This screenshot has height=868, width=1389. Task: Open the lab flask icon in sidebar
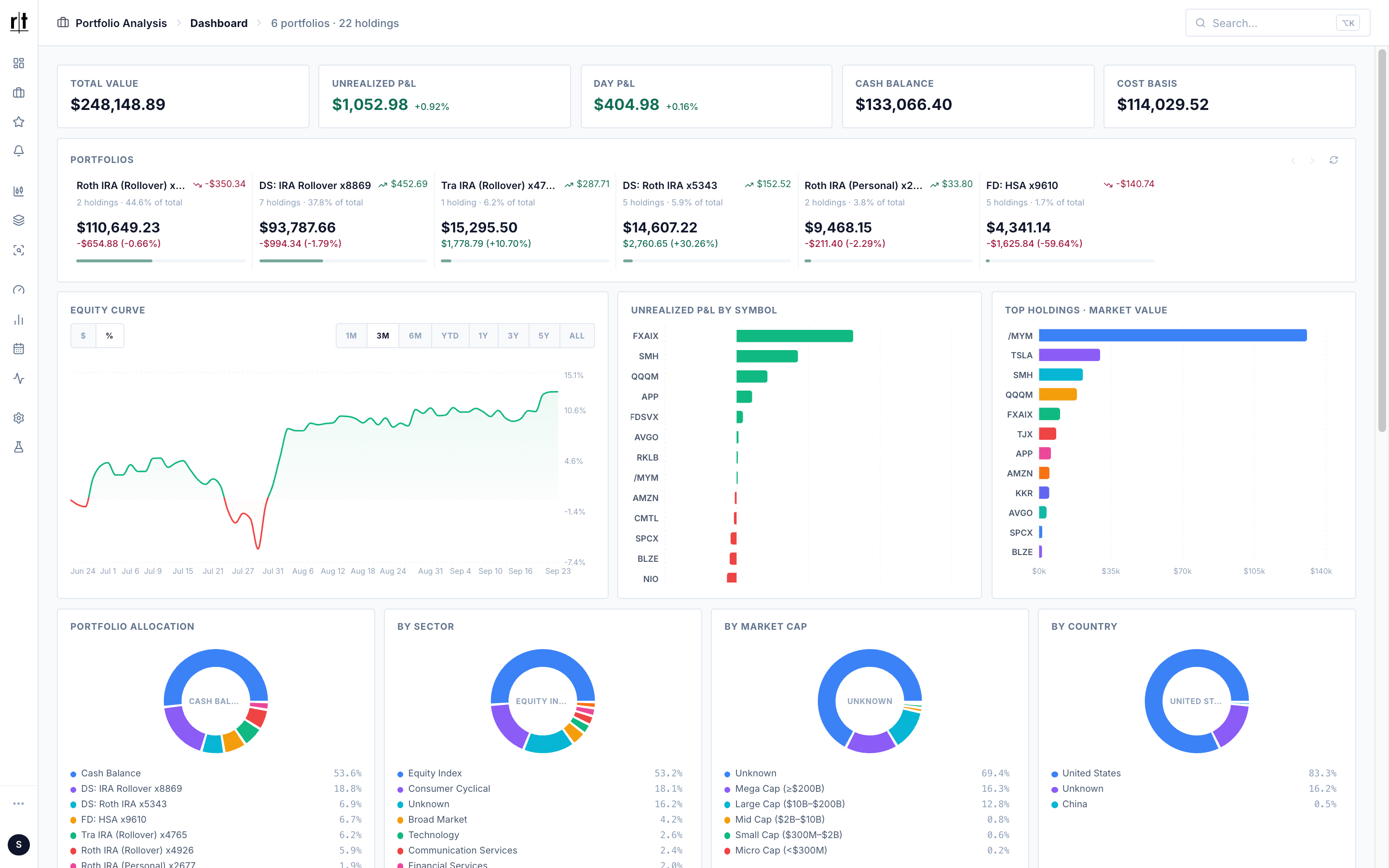coord(19,447)
